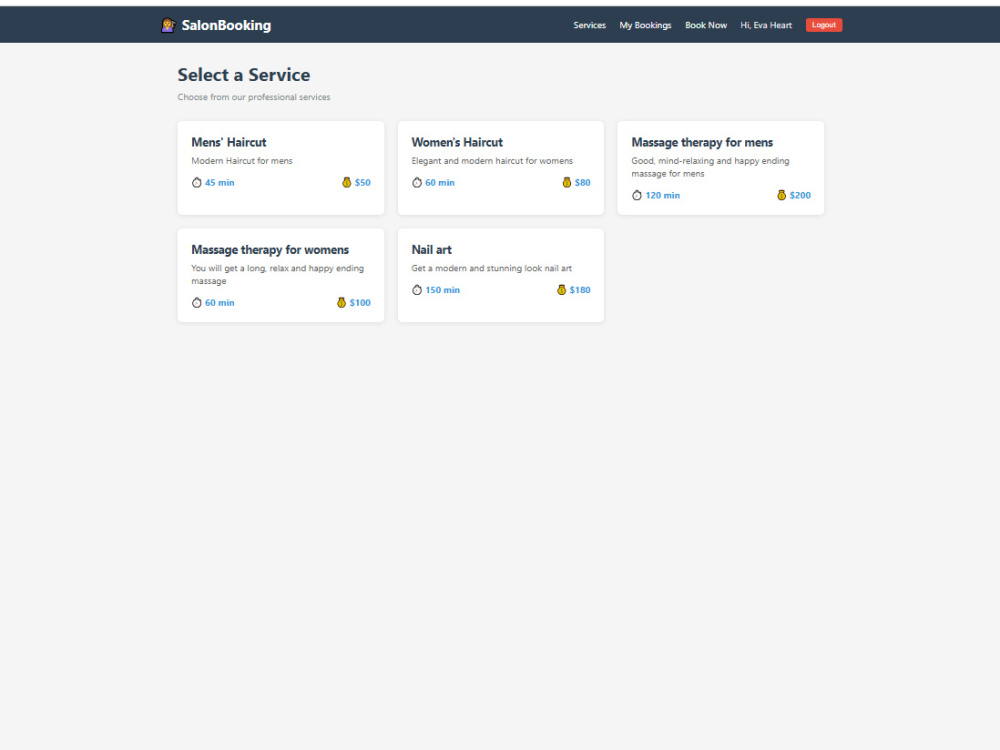Select the Mens' Haircut service title
The image size is (1000, 750).
pyautogui.click(x=229, y=142)
